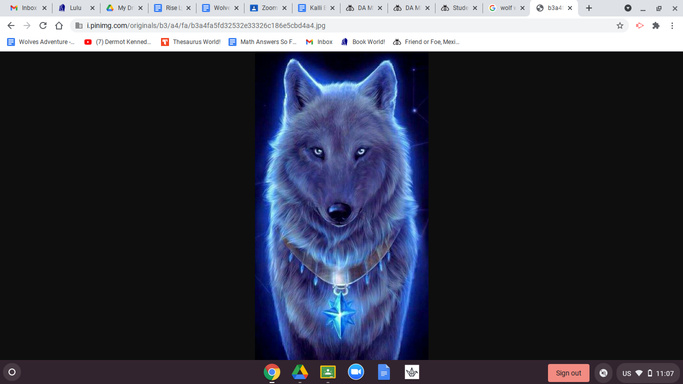Open Google Chrome from the shelf
The width and height of the screenshot is (683, 384).
272,372
